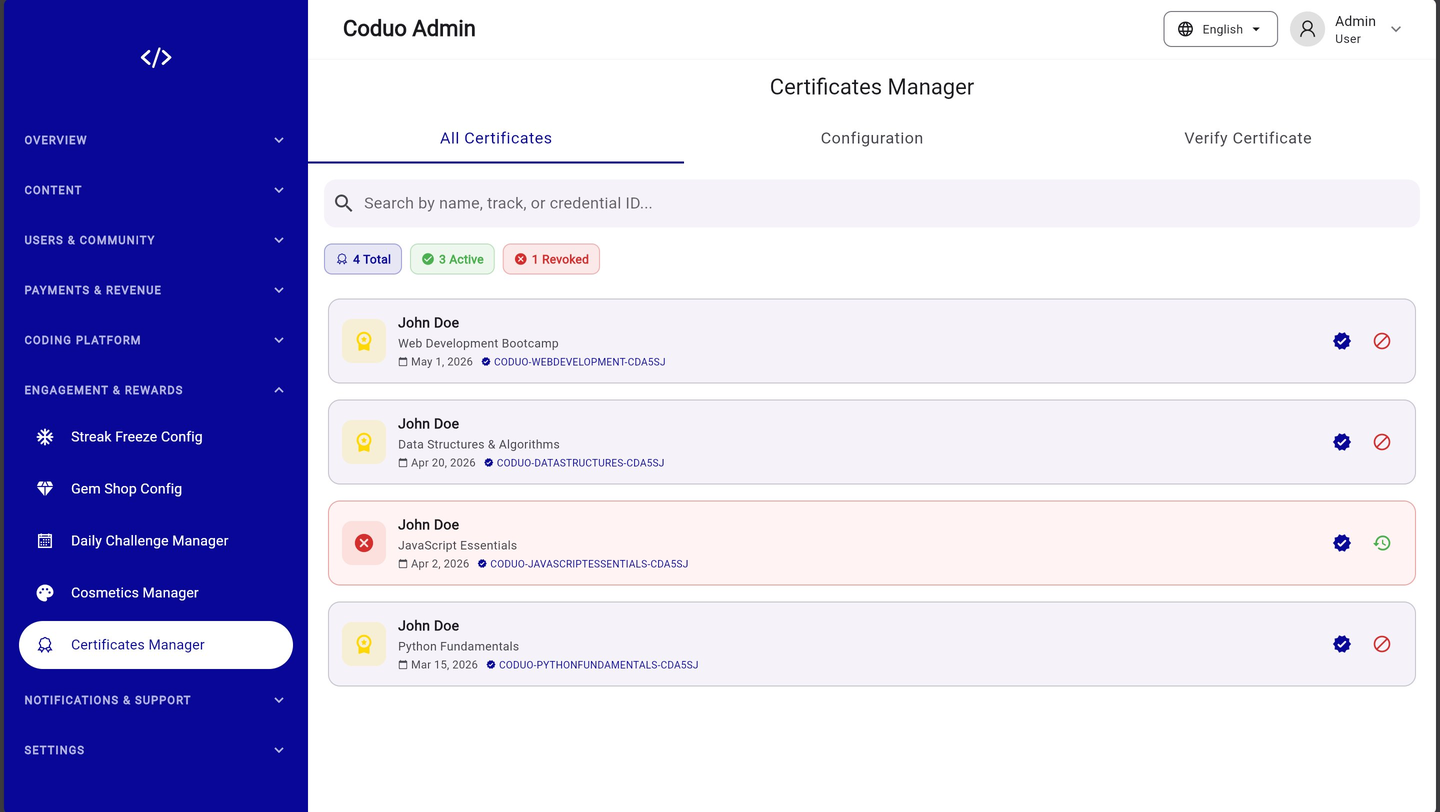Screen dimensions: 1440x812
Task: Verify the JavaScript Essentials certificate
Action: coord(1342,543)
